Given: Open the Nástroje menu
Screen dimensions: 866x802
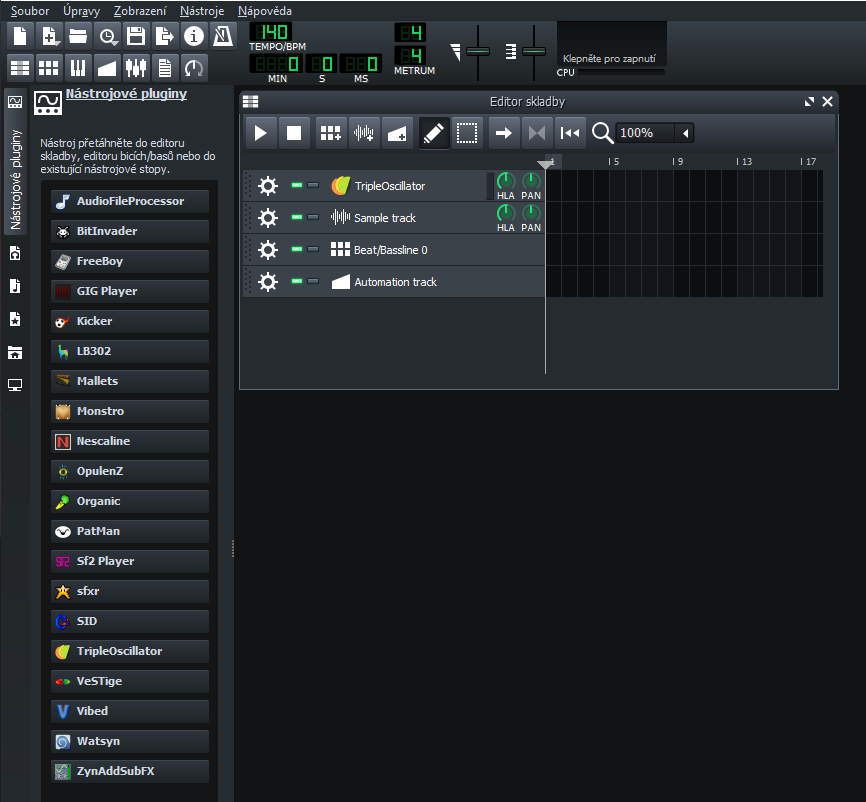Looking at the screenshot, I should (201, 10).
